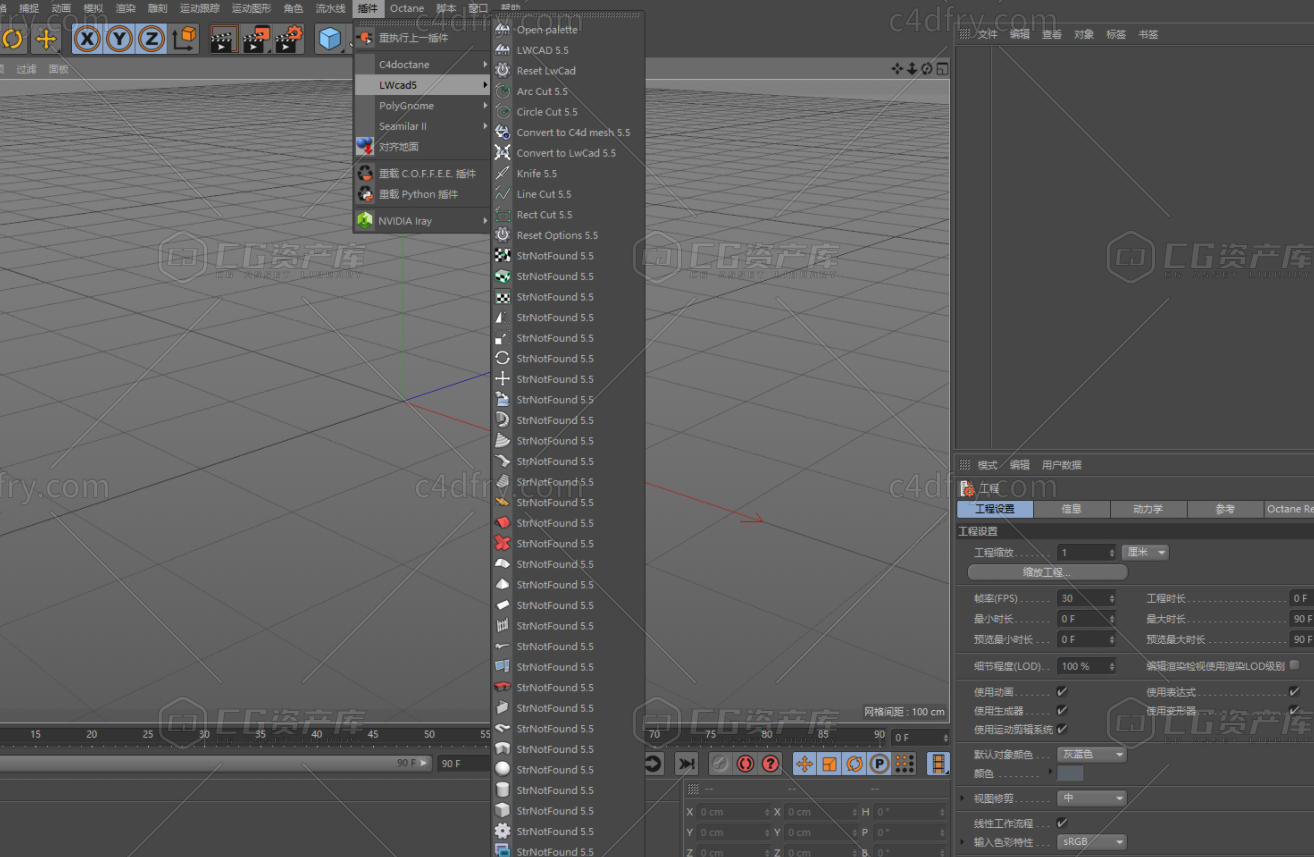The image size is (1314, 857).
Task: Toggle the 使用运动剪辑系统 checkbox
Action: [x=1062, y=729]
